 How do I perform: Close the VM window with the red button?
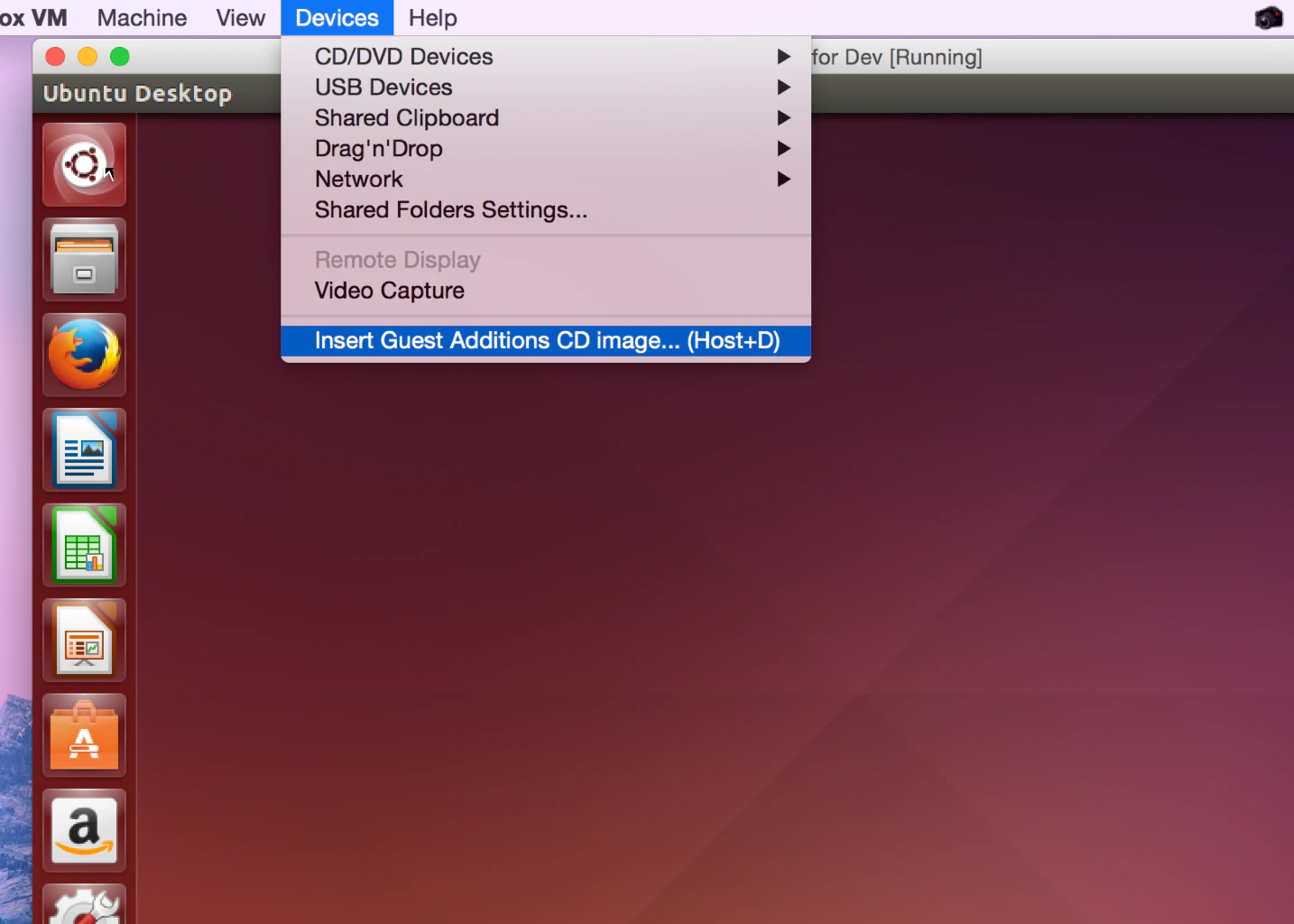pyautogui.click(x=55, y=57)
